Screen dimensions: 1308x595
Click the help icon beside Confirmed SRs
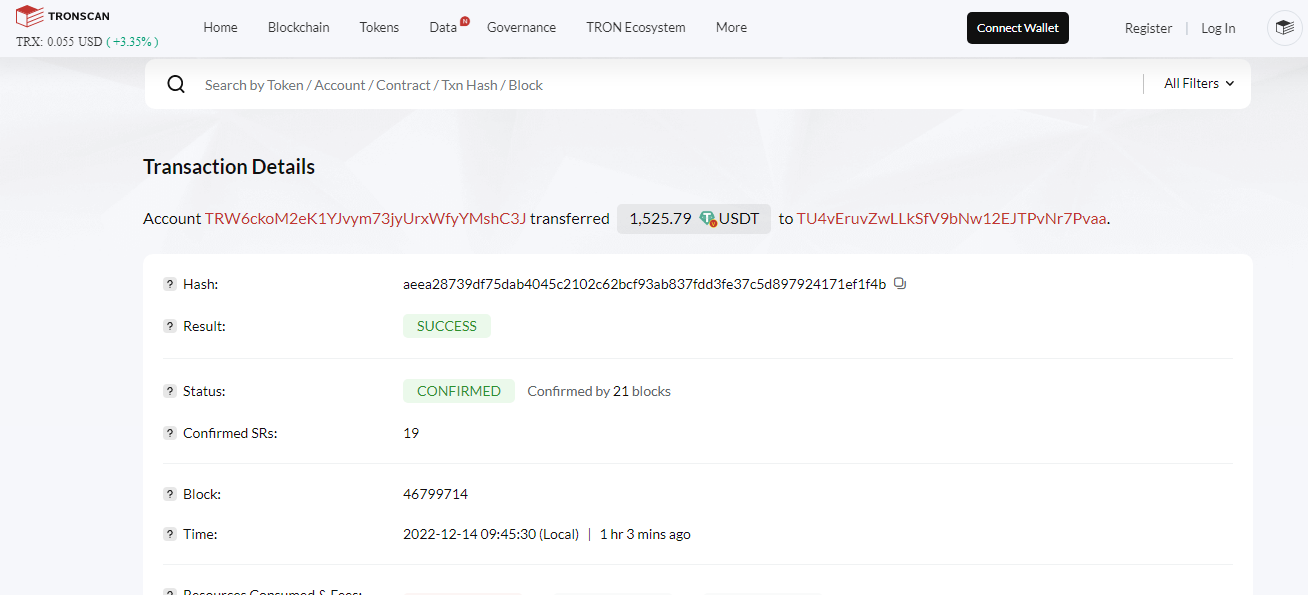pyautogui.click(x=170, y=433)
